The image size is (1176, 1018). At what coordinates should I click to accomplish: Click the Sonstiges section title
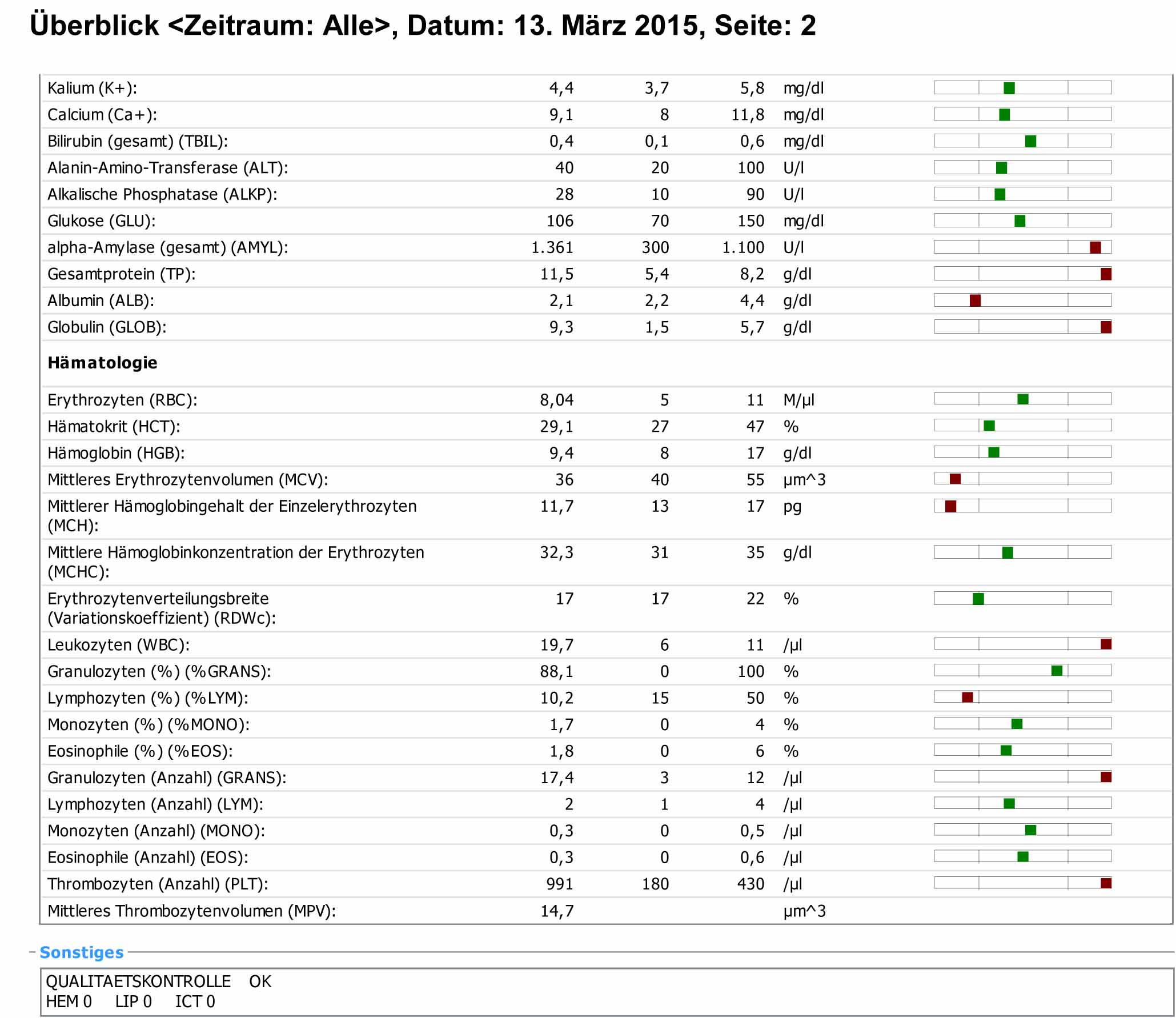point(81,952)
